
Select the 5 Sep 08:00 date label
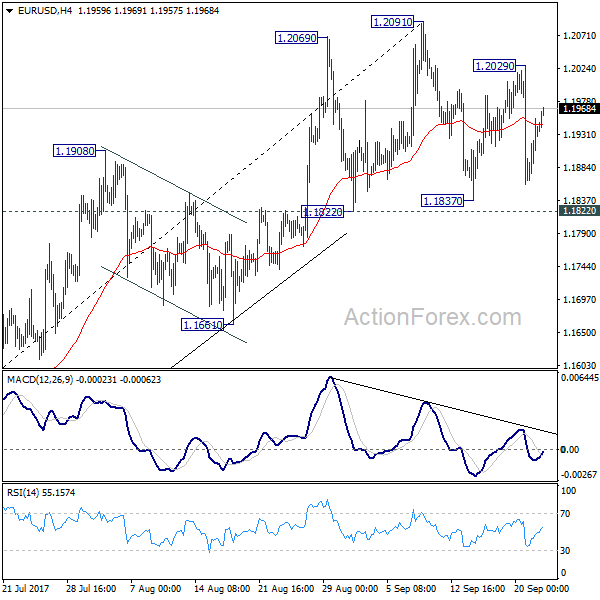pyautogui.click(x=411, y=588)
